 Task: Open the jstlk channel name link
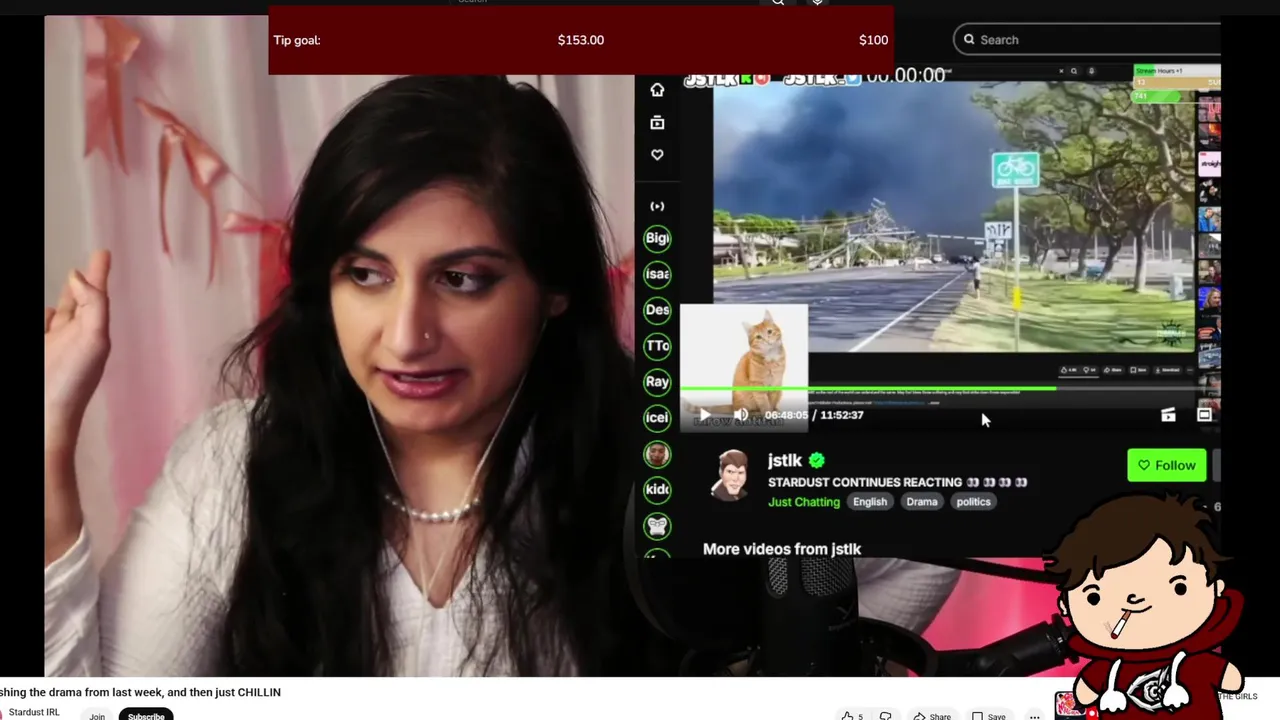point(785,460)
